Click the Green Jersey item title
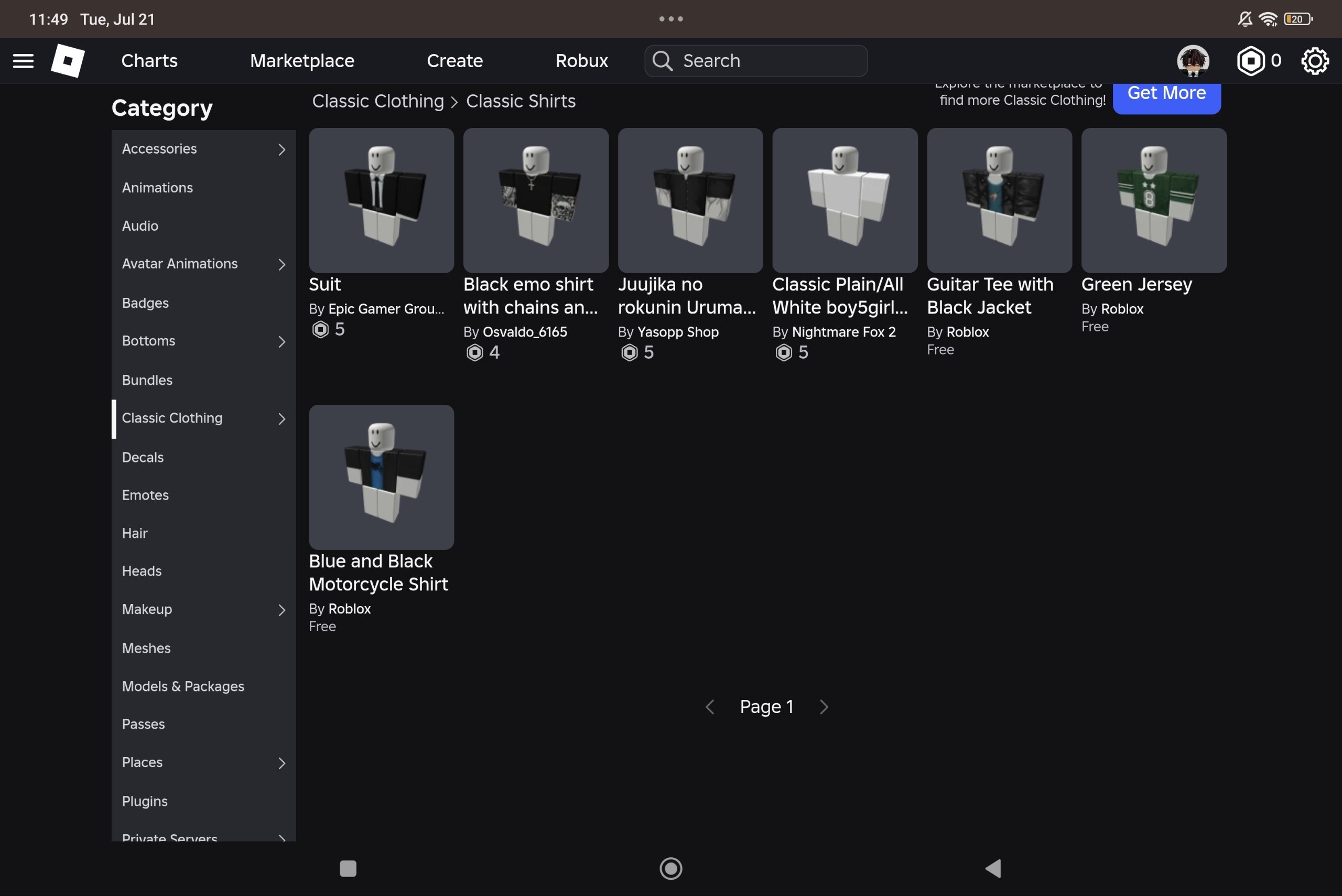Viewport: 1342px width, 896px height. pyautogui.click(x=1137, y=285)
